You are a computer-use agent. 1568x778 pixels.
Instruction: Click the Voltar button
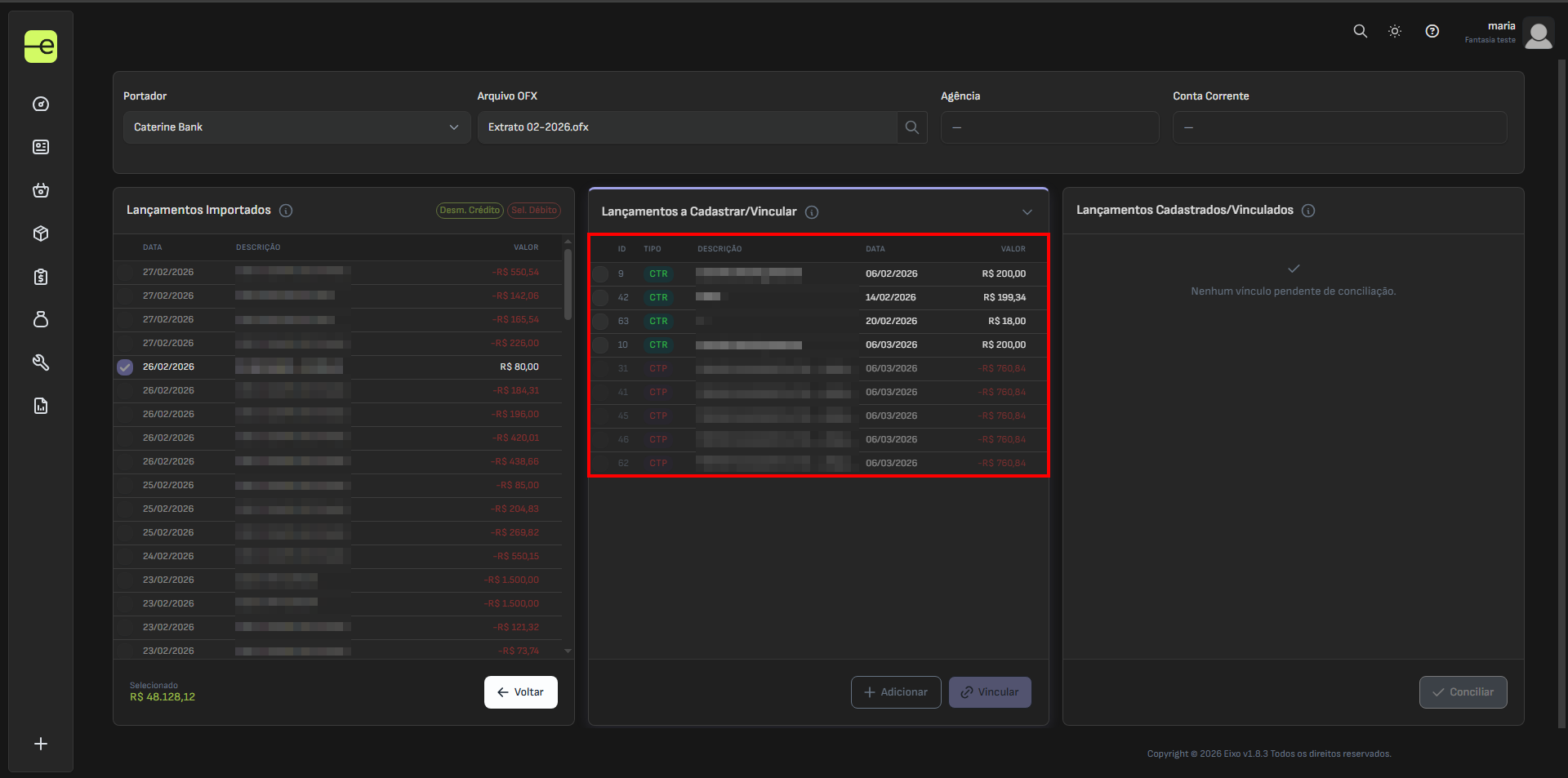tap(521, 692)
